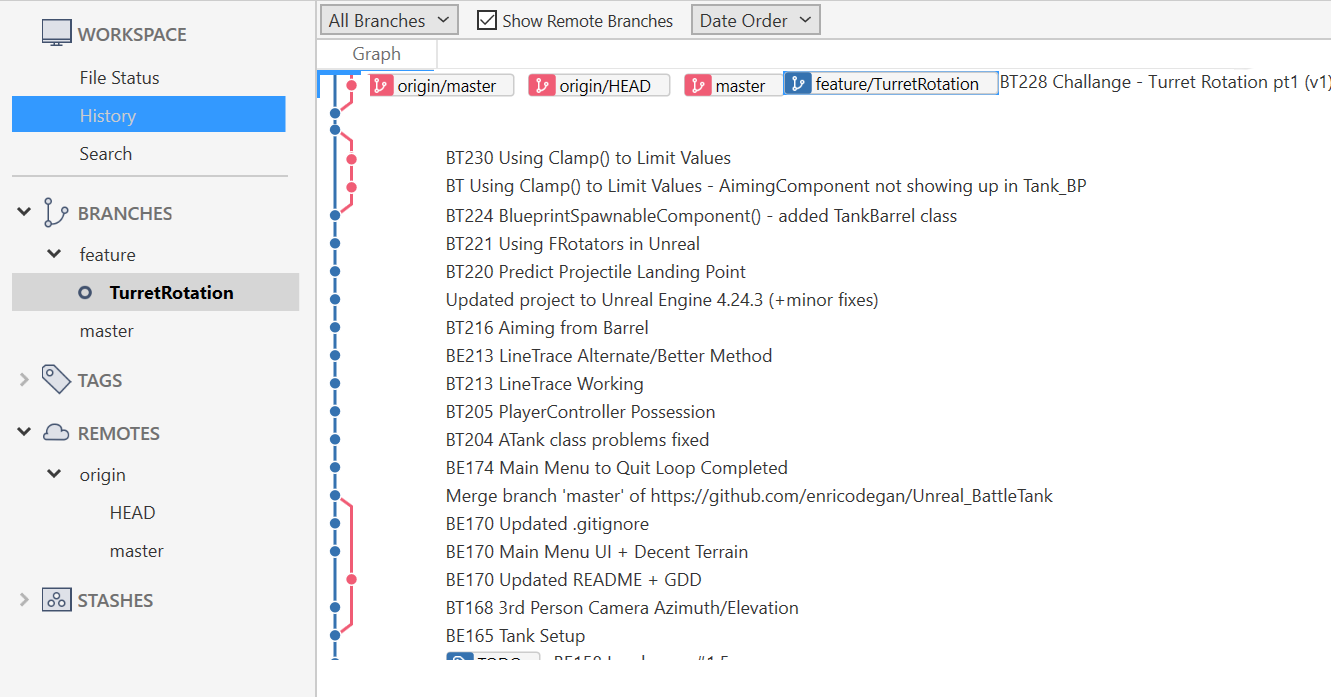Click the feature/TurretRotation label icon

tap(797, 84)
